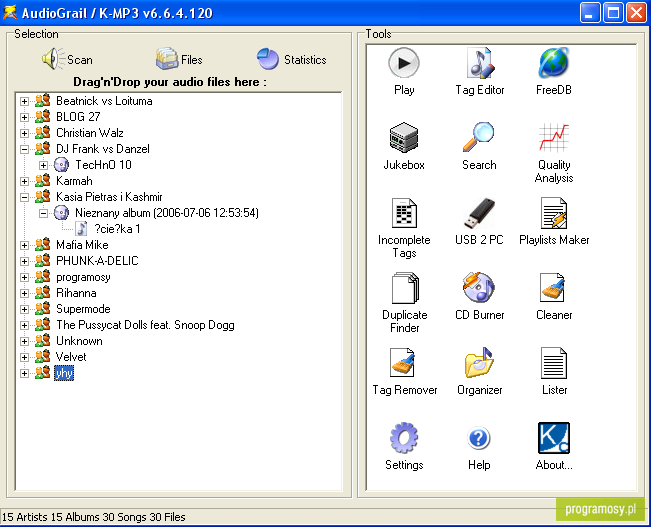This screenshot has width=651, height=527.
Task: Select the ?cie?ka 1 song item
Action: 117,229
